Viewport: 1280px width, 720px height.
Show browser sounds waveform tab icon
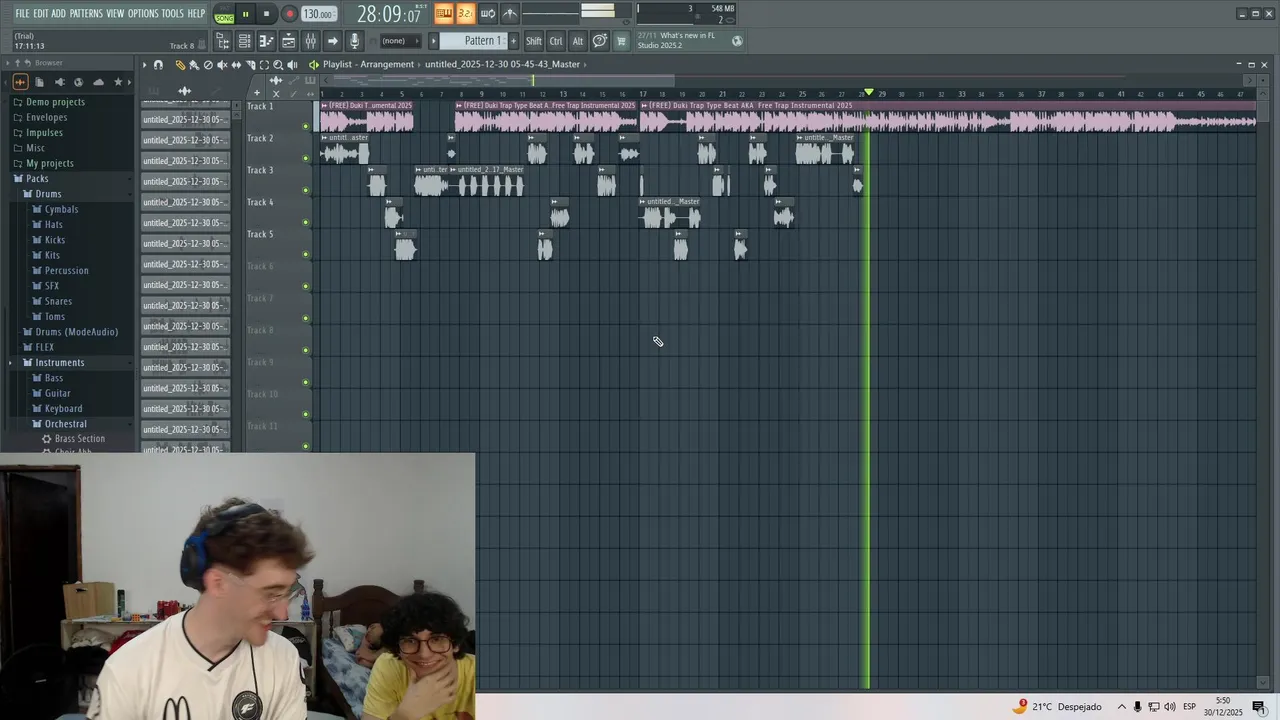(20, 82)
